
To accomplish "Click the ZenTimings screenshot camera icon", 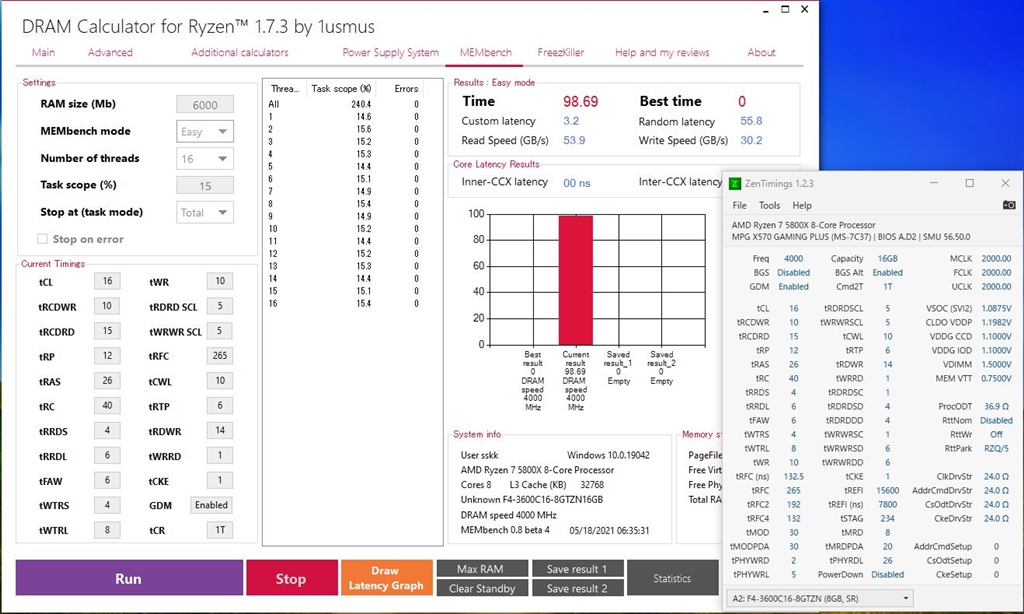I will 1009,205.
